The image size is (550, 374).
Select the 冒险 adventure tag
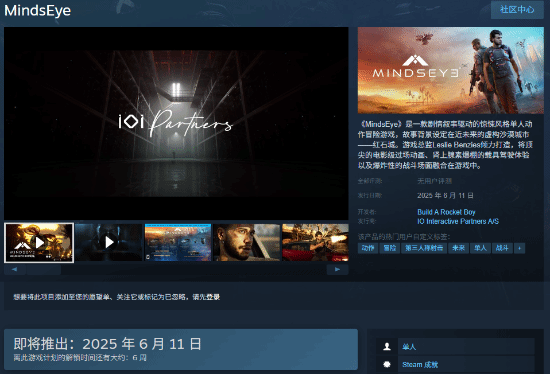pyautogui.click(x=390, y=248)
